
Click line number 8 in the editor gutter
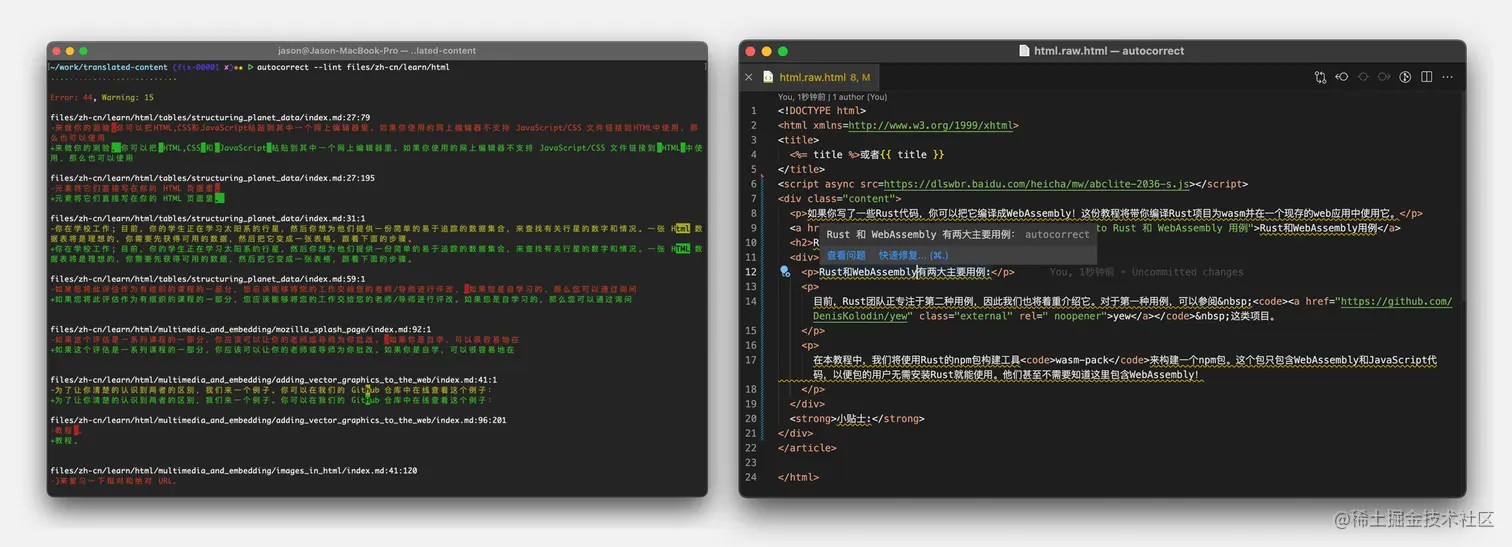click(753, 213)
